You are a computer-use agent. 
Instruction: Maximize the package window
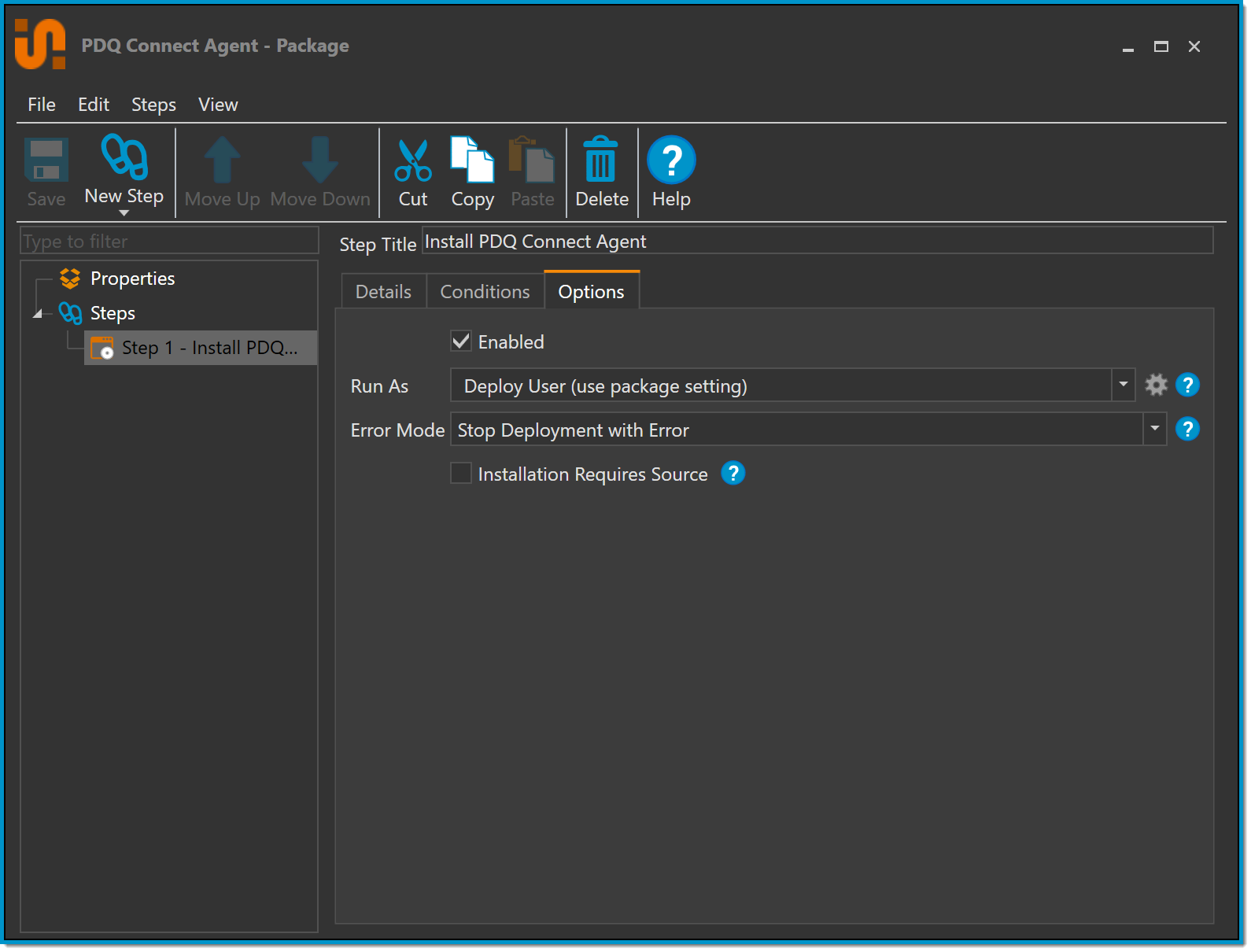[1161, 46]
